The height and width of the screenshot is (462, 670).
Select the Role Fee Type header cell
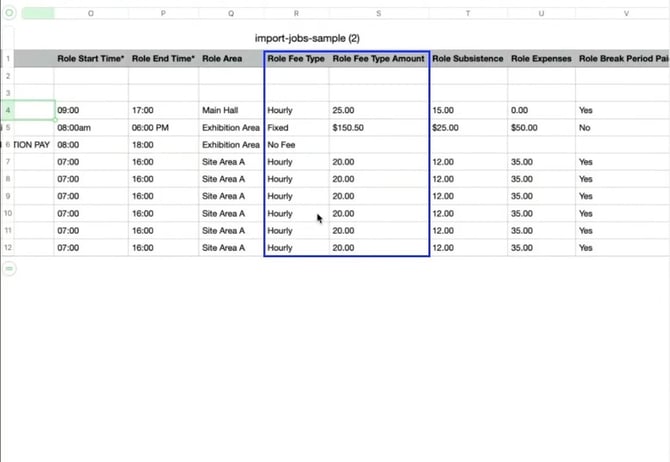(x=296, y=59)
